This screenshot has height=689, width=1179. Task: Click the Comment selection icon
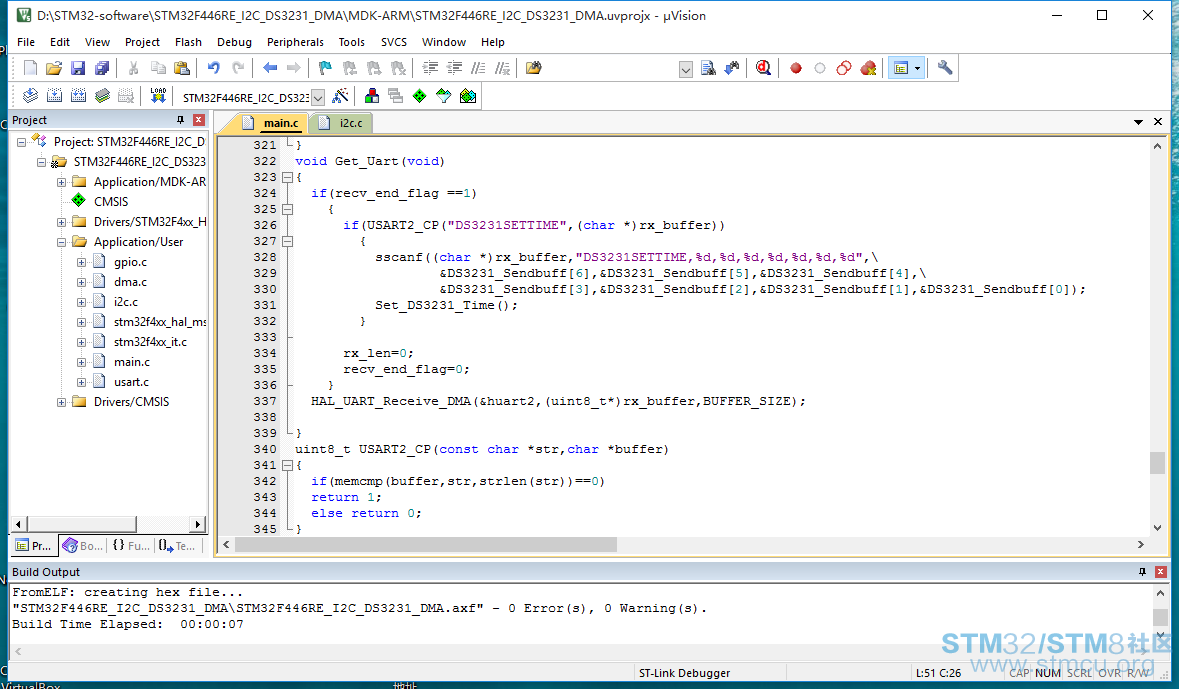478,68
